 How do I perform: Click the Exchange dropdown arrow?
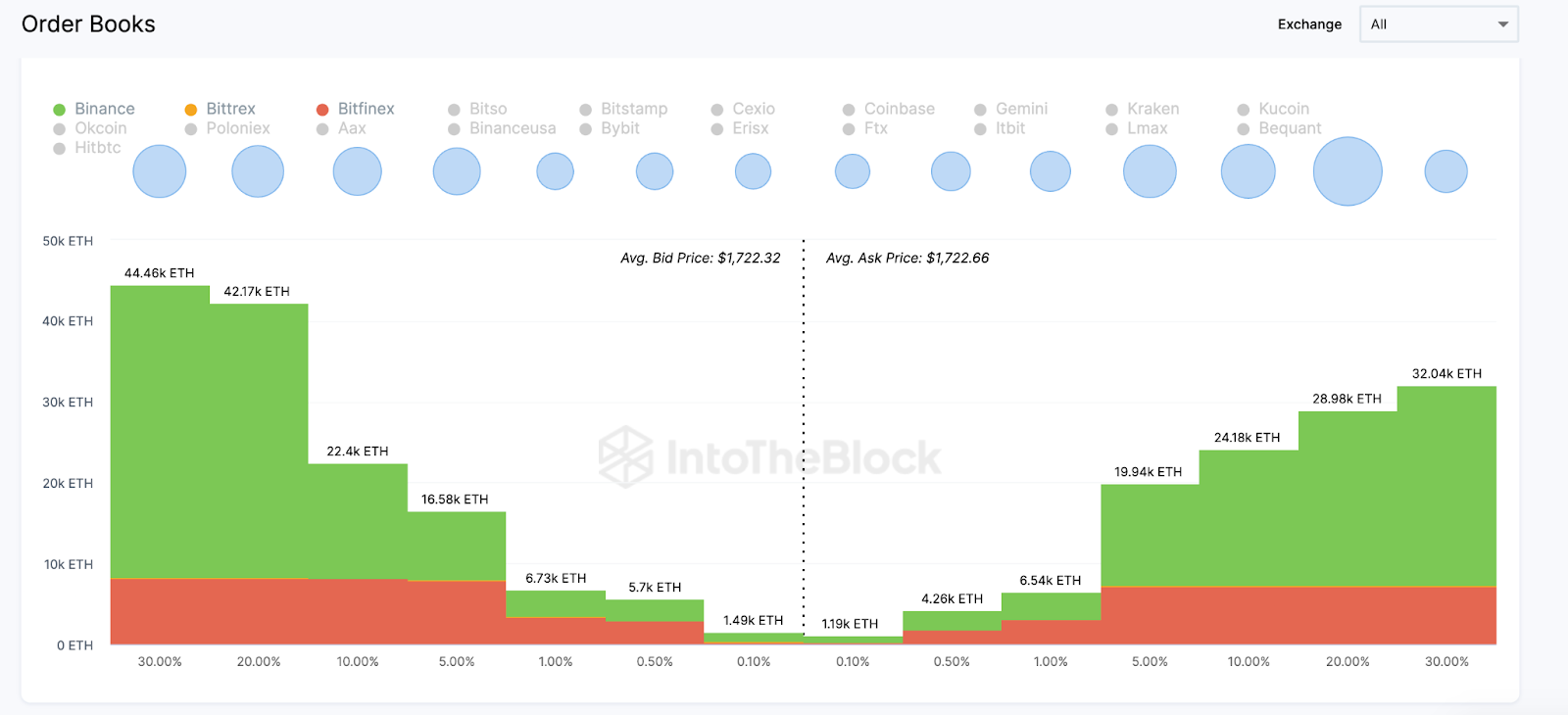point(1502,24)
